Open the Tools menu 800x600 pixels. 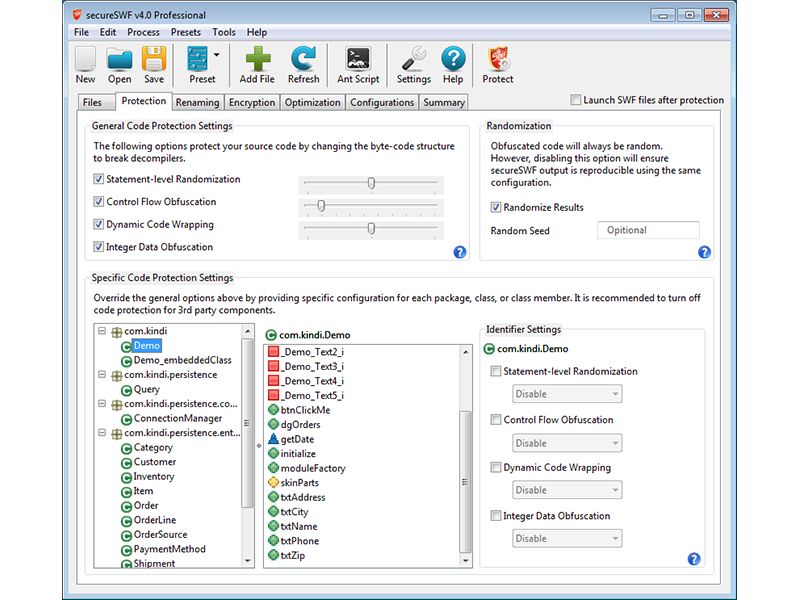pyautogui.click(x=224, y=32)
